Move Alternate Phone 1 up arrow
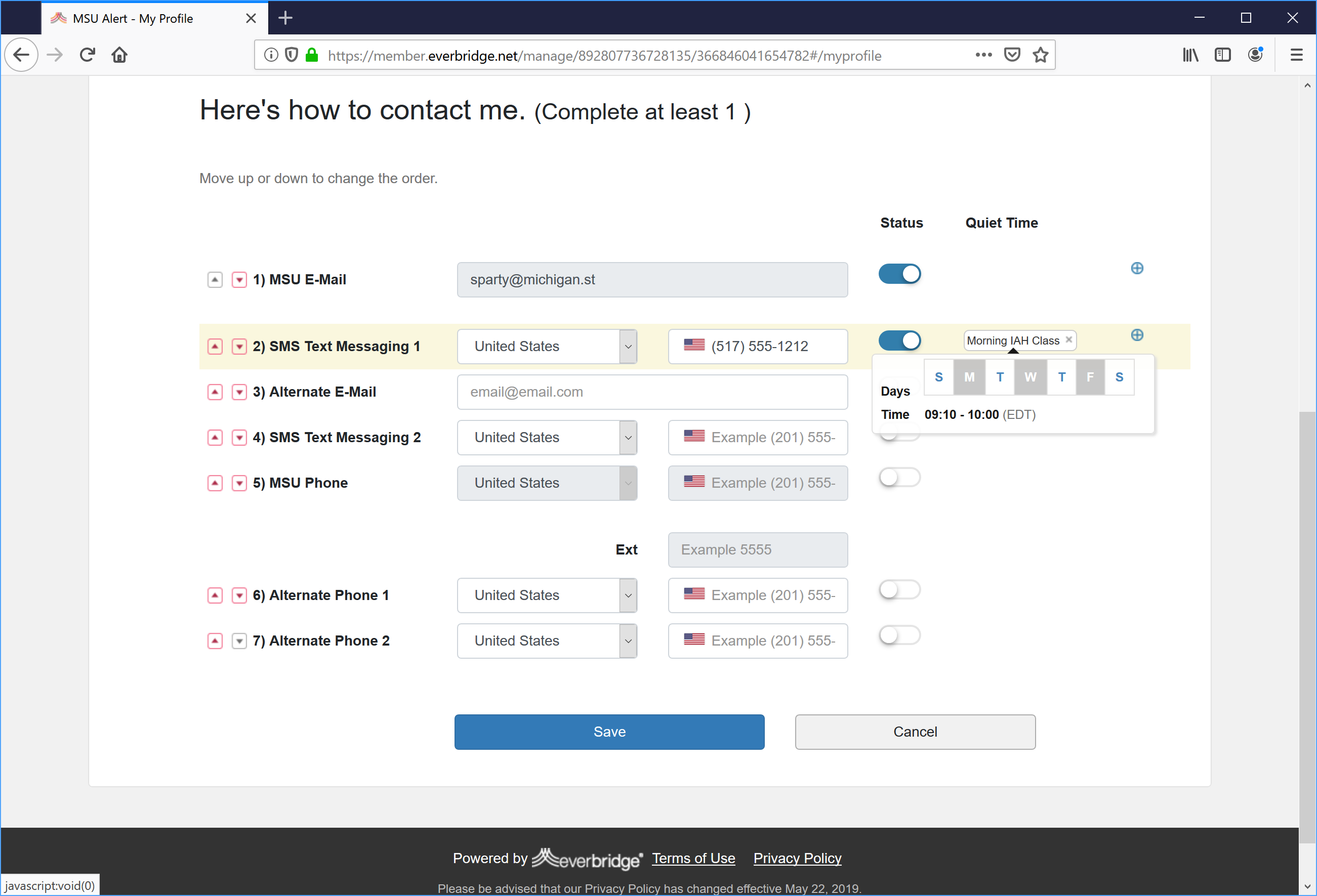Screen dimensions: 1317x896 [215, 595]
